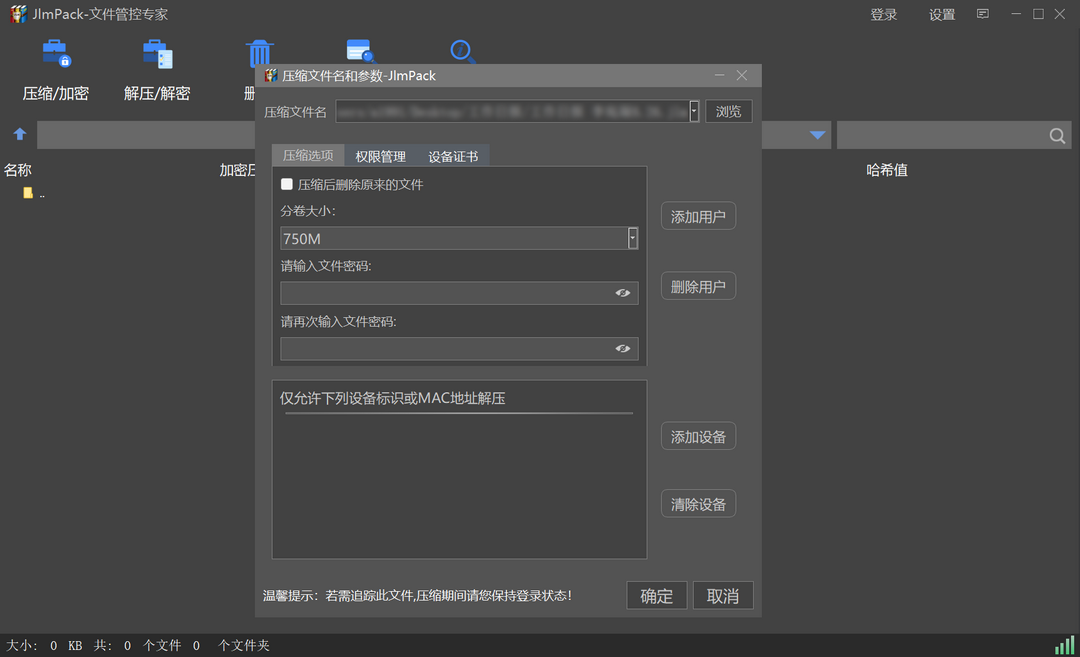1080x657 pixels.
Task: Open the 750M volume size dropdown
Action: tap(632, 238)
